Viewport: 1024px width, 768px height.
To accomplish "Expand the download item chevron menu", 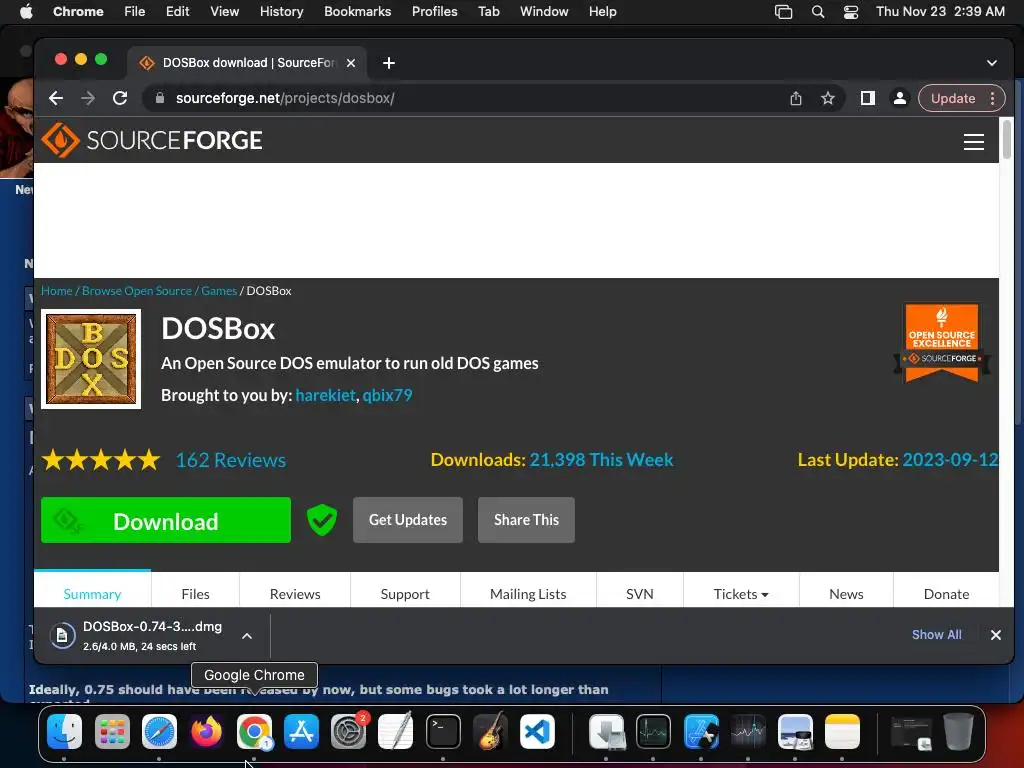I will click(247, 636).
